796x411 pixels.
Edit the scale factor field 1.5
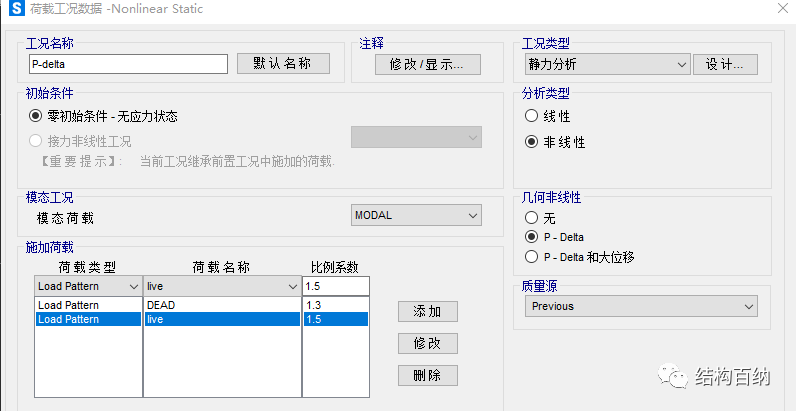[x=336, y=286]
